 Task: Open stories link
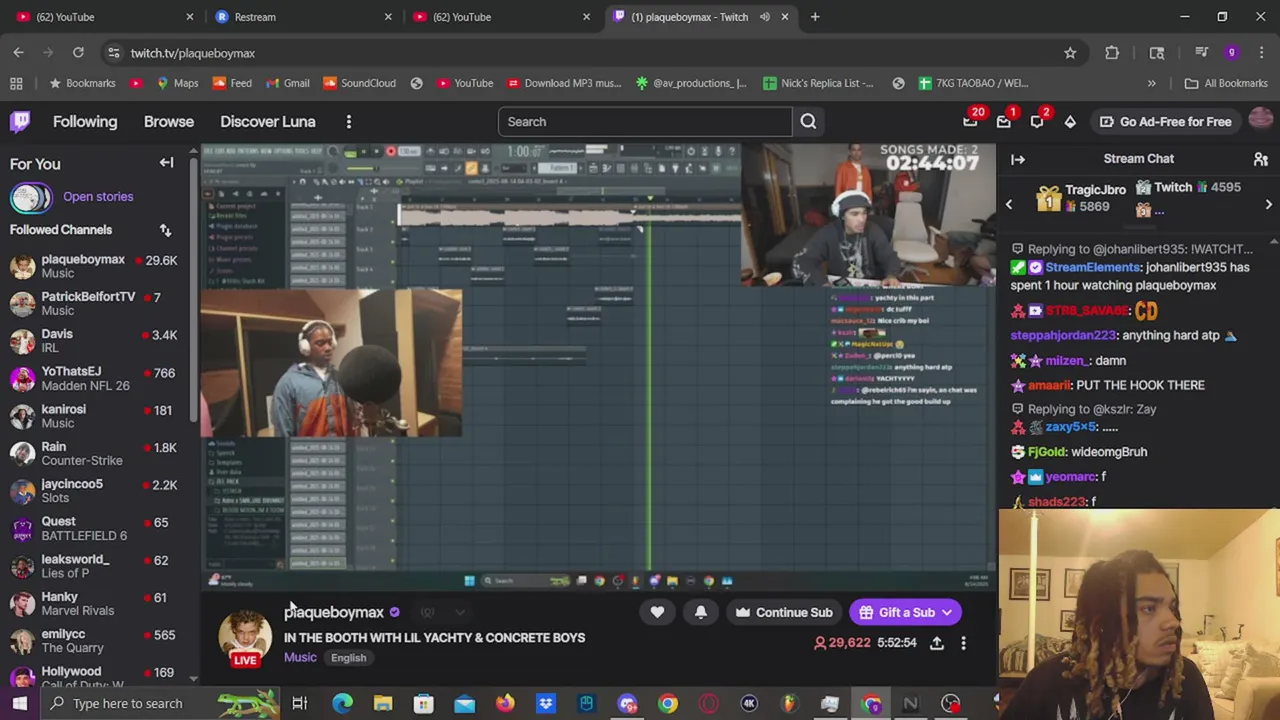98,197
